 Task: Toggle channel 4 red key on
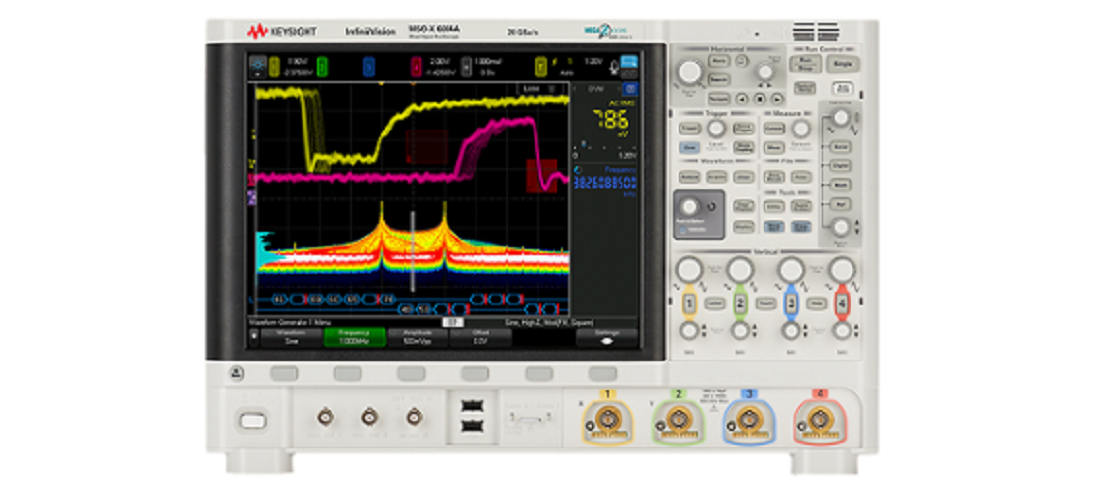tap(842, 303)
